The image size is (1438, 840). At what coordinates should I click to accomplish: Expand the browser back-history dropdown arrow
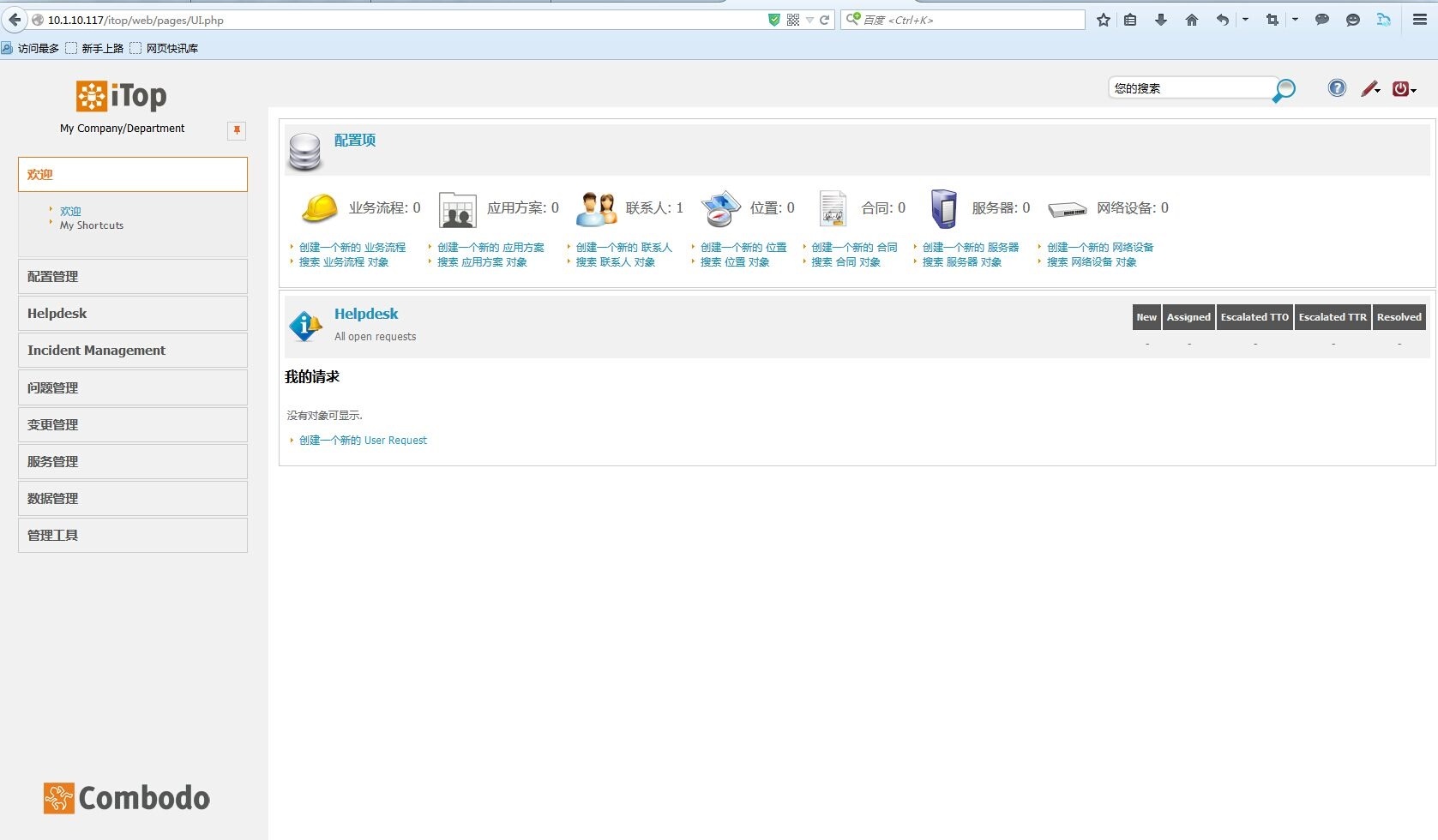1246,20
